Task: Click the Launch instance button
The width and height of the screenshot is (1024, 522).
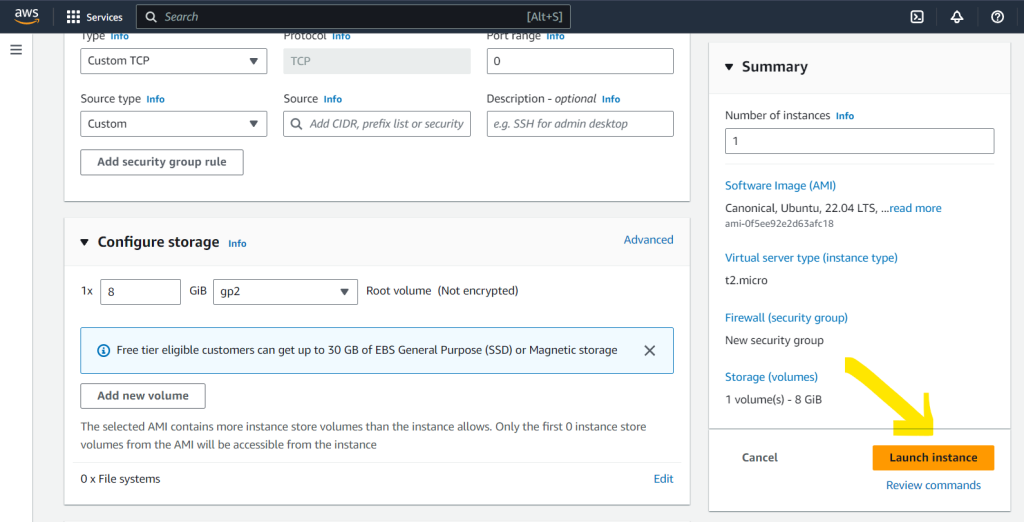Action: pyautogui.click(x=933, y=457)
